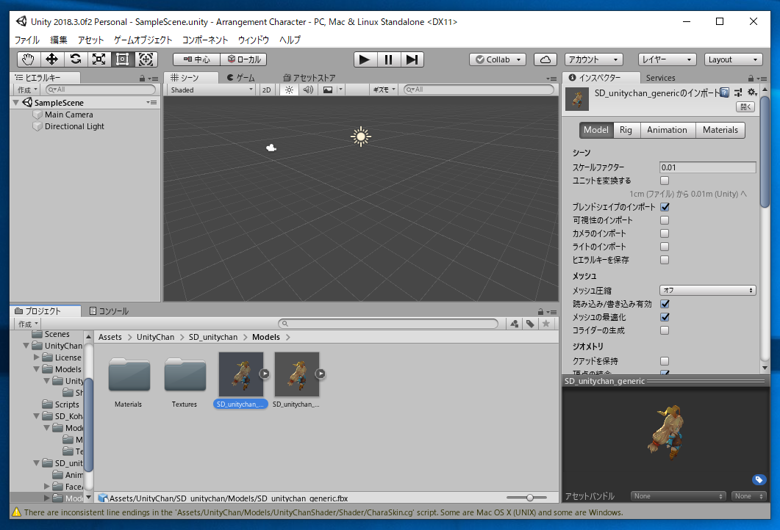Toggle the unit conversion checkbox
780x530 pixels.
(x=665, y=181)
